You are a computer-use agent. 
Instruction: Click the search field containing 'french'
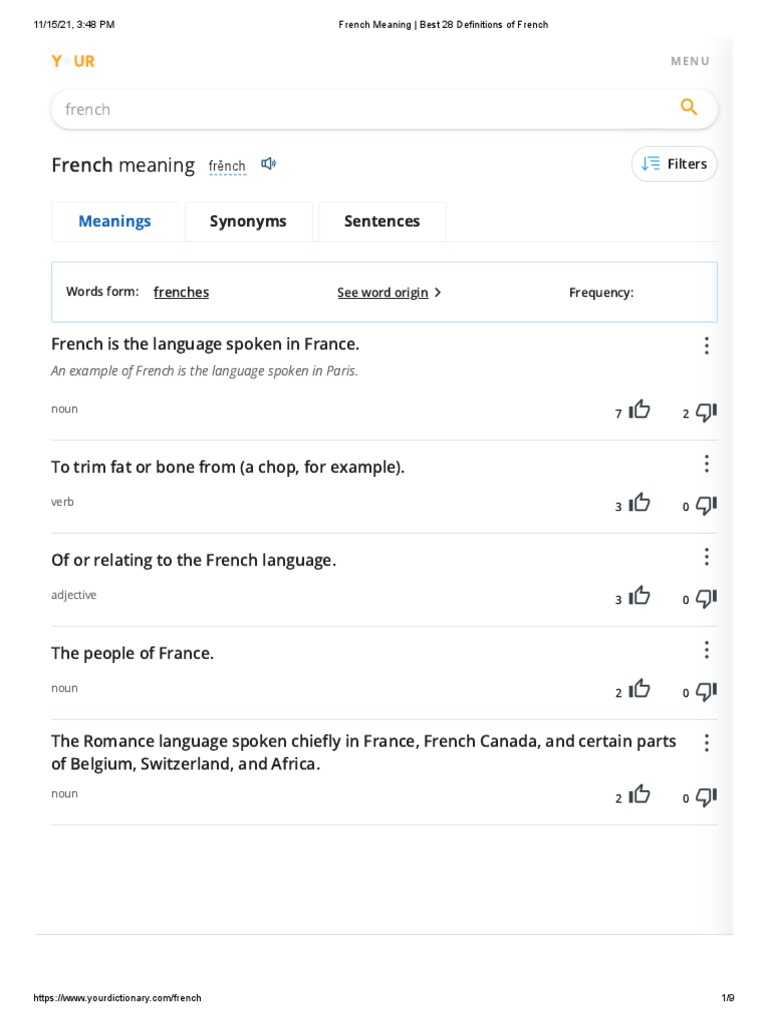coord(360,109)
